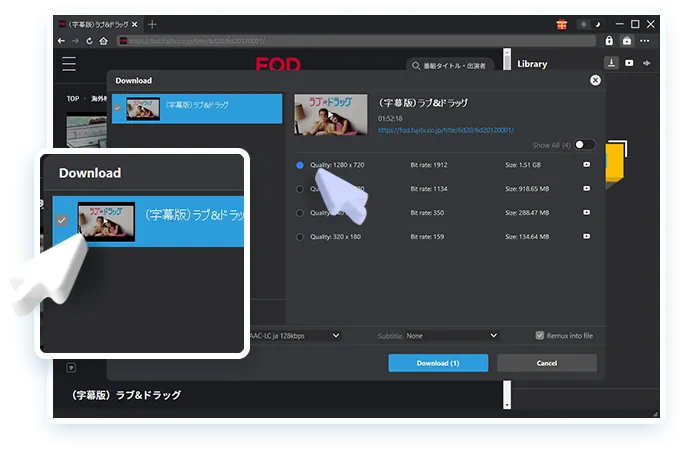Click scrollbar down arrow at page bottom
Image resolution: width=684 pixels, height=449 pixels.
click(x=507, y=405)
